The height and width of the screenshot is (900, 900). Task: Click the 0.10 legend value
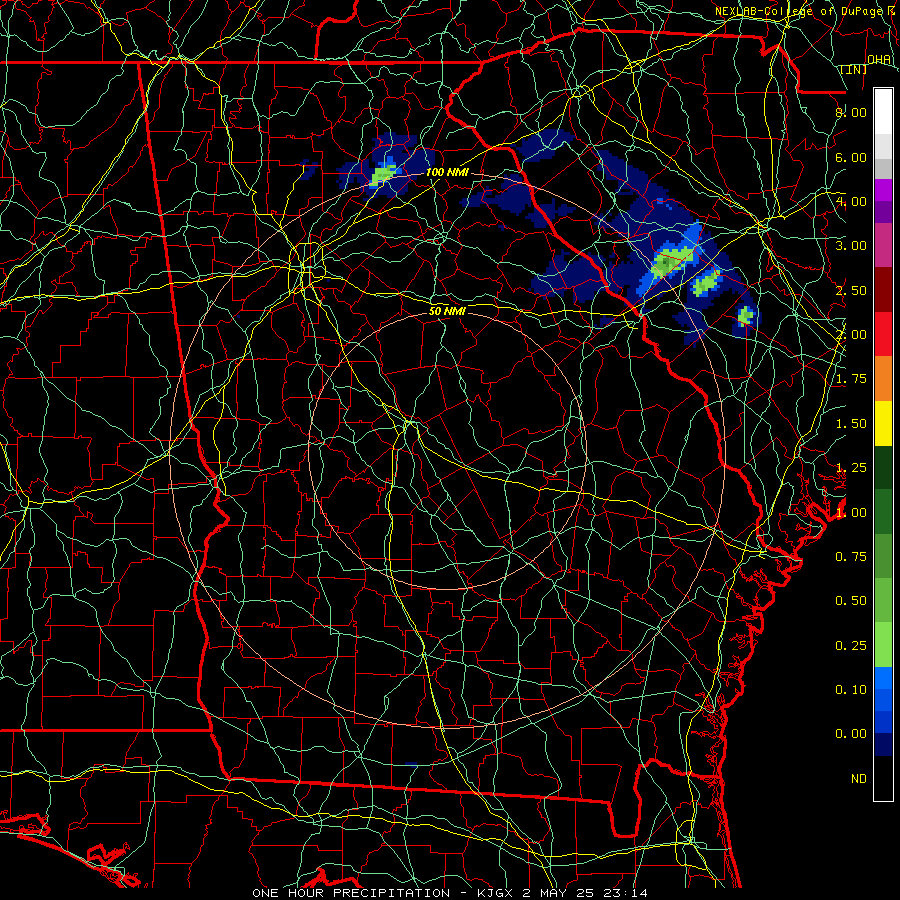point(851,690)
